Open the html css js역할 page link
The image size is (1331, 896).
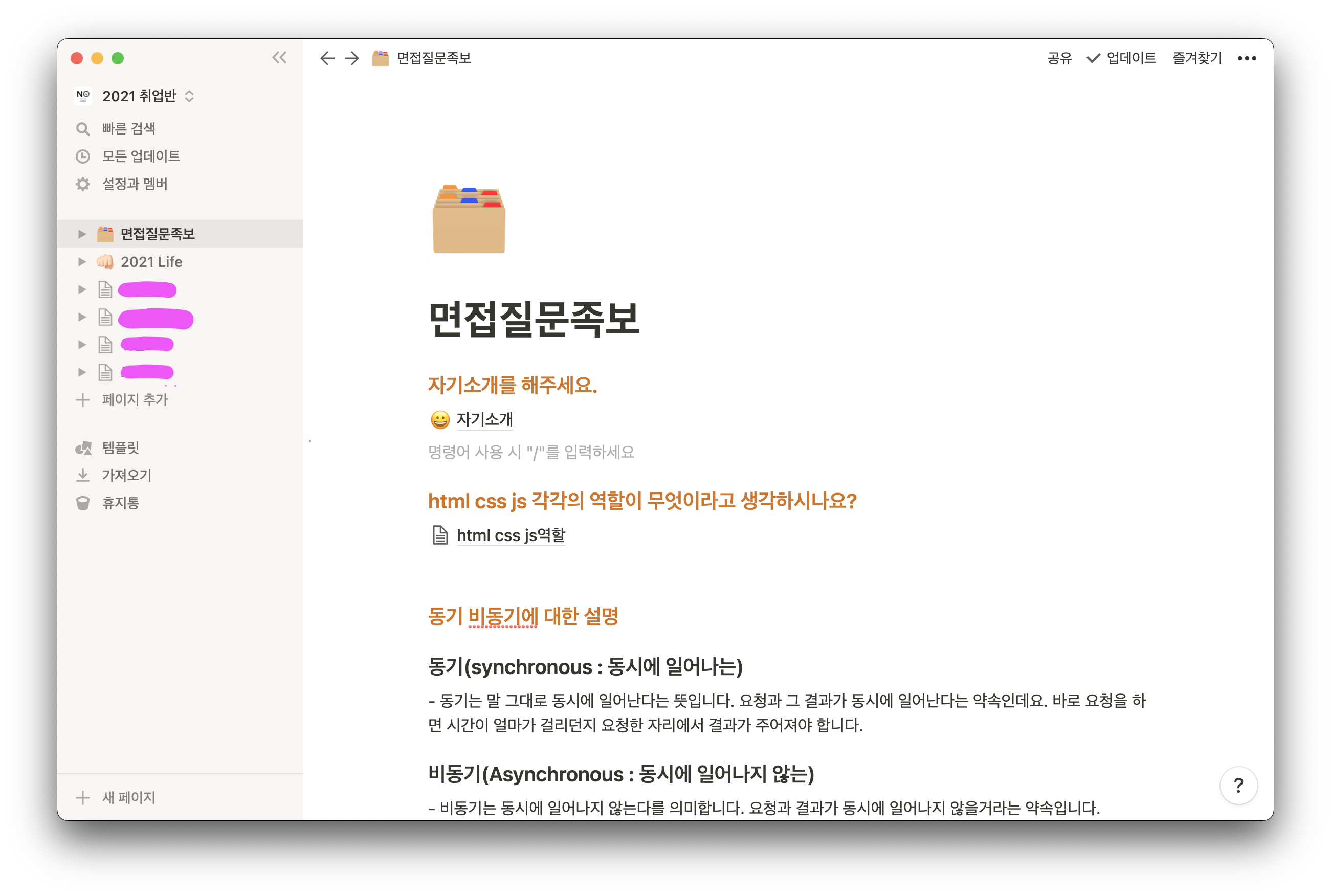(x=511, y=535)
